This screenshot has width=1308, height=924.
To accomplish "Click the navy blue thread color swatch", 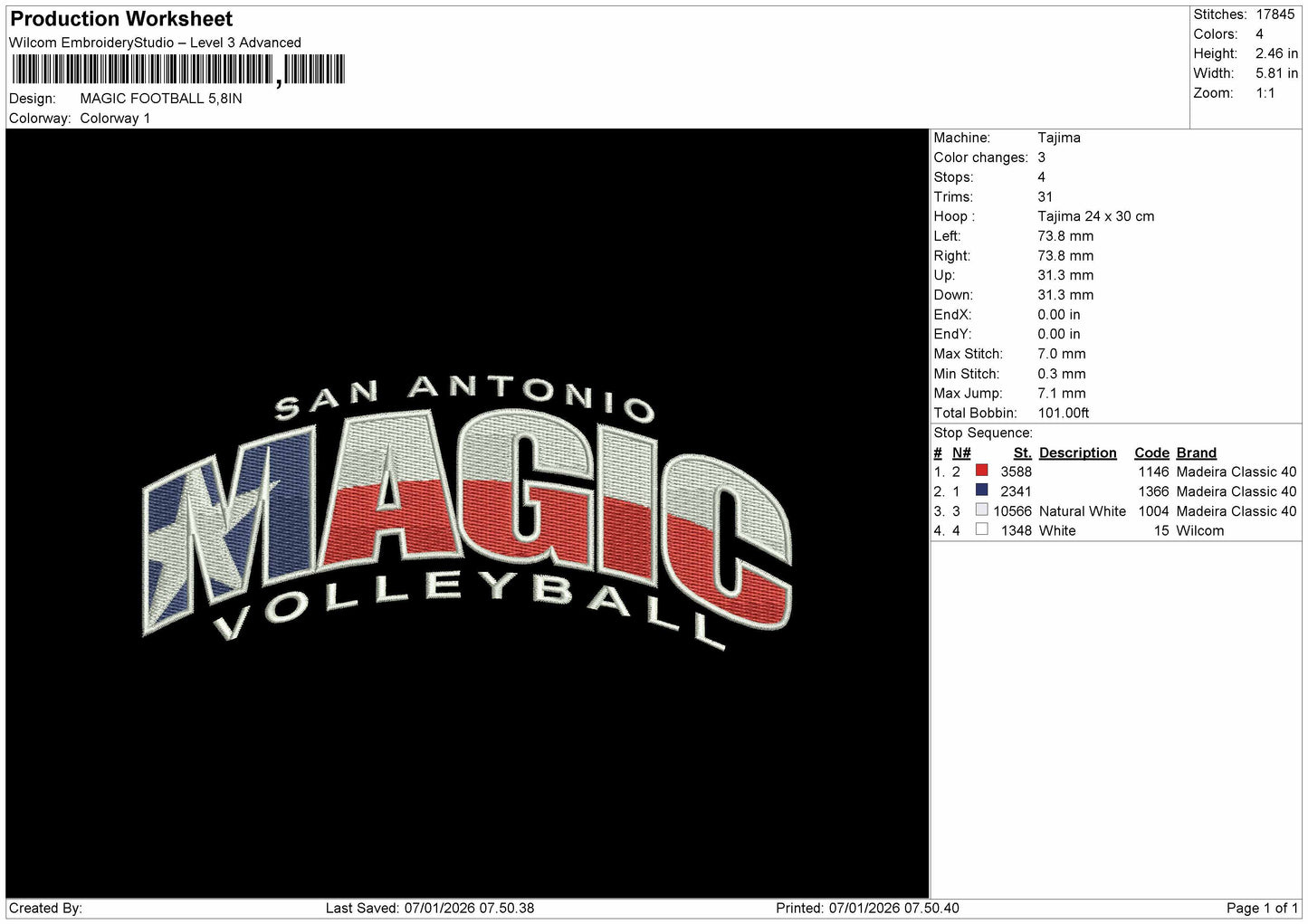I will click(981, 491).
